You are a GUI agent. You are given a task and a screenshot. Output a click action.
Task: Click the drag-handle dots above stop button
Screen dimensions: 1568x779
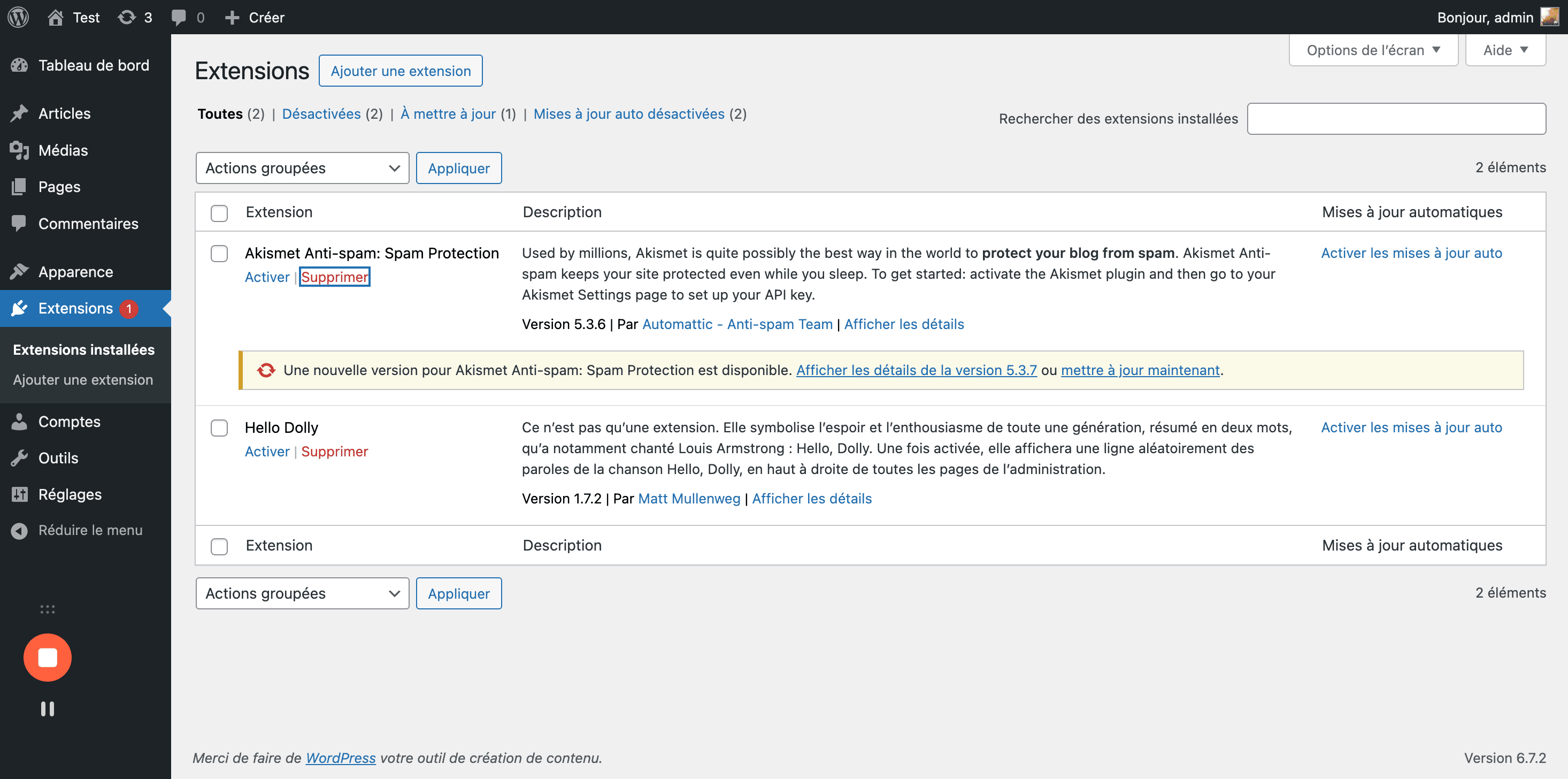tap(48, 609)
